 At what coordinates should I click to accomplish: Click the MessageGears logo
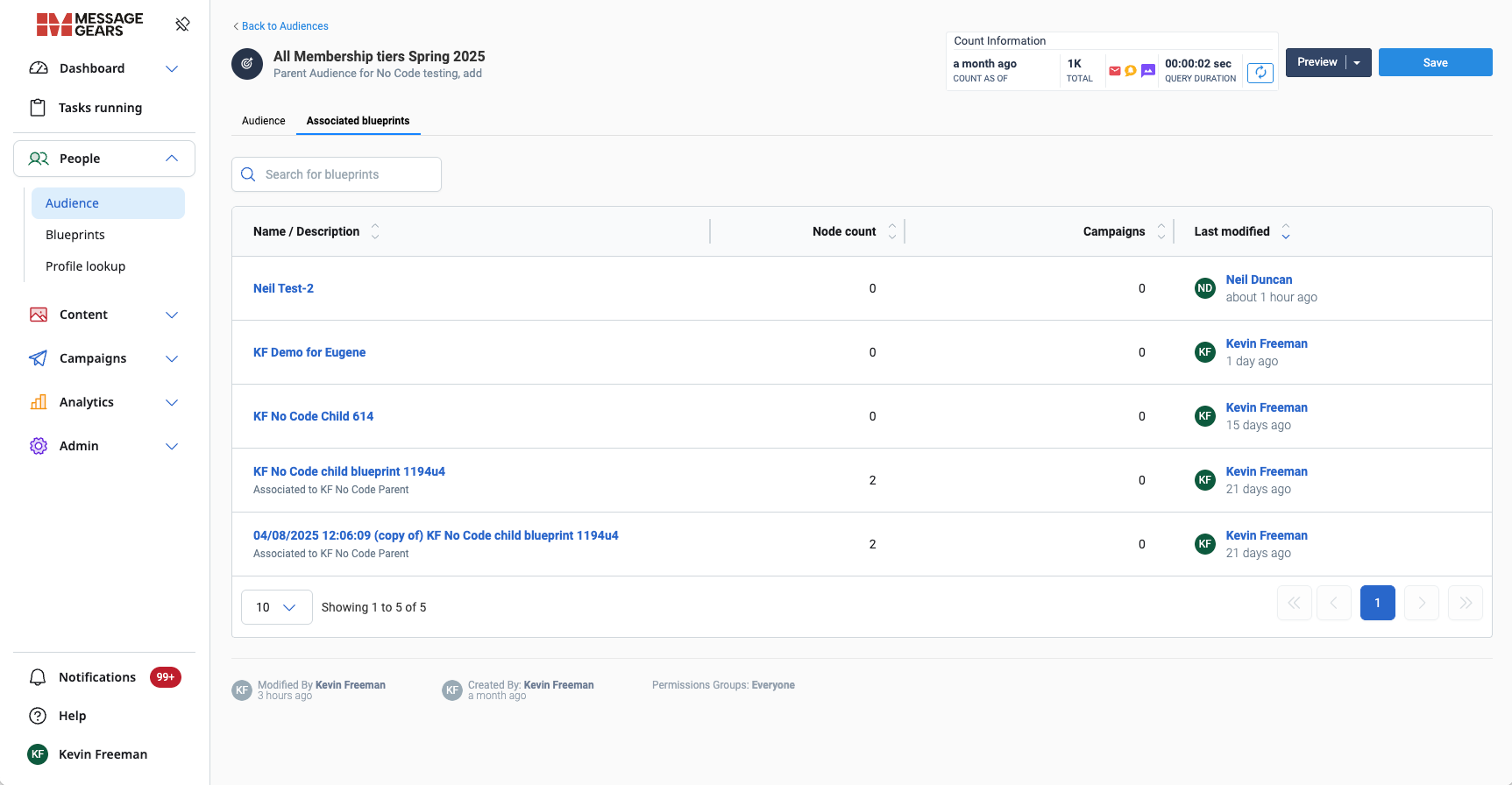point(89,25)
